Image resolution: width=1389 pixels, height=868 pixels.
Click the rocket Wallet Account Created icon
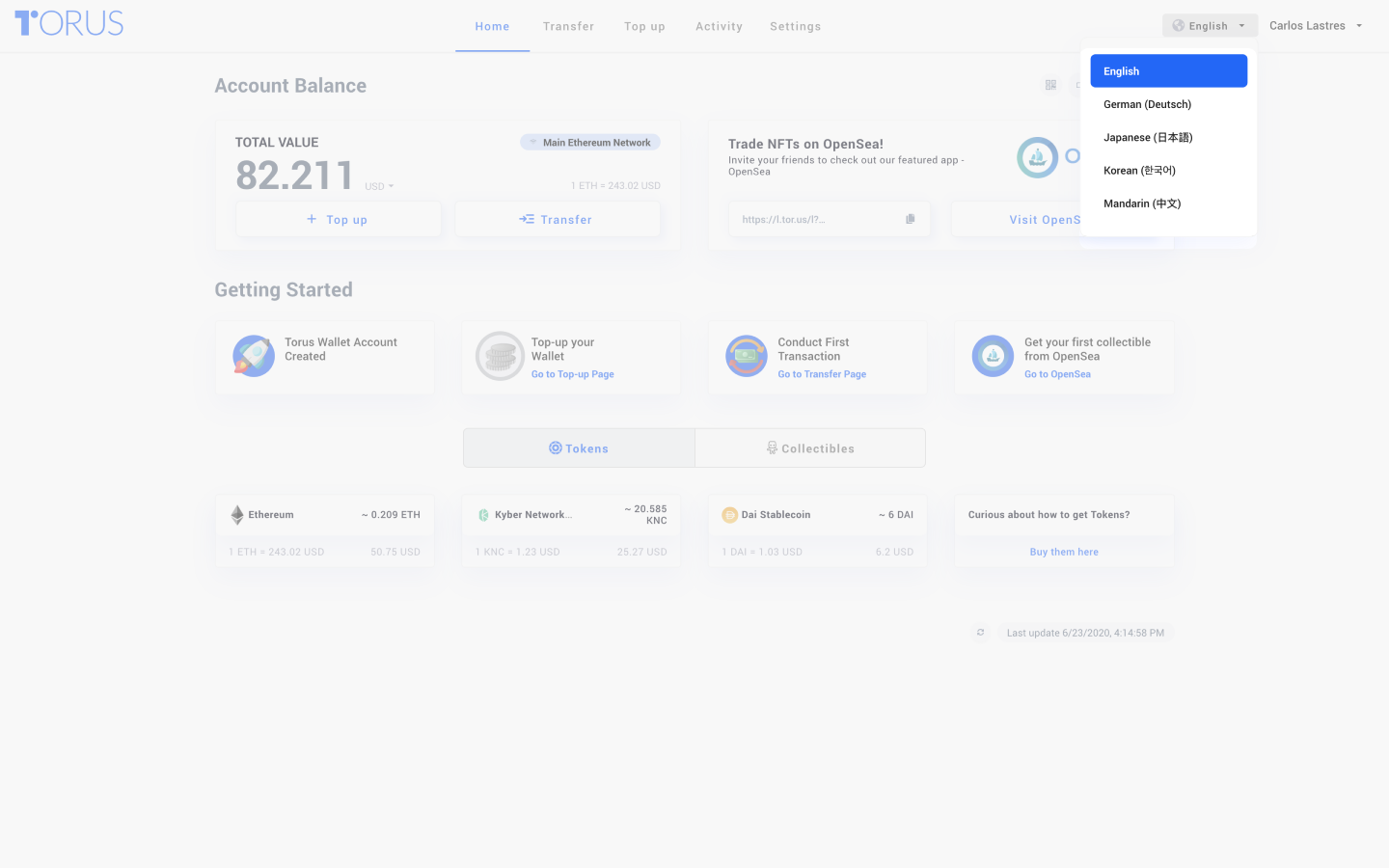254,356
